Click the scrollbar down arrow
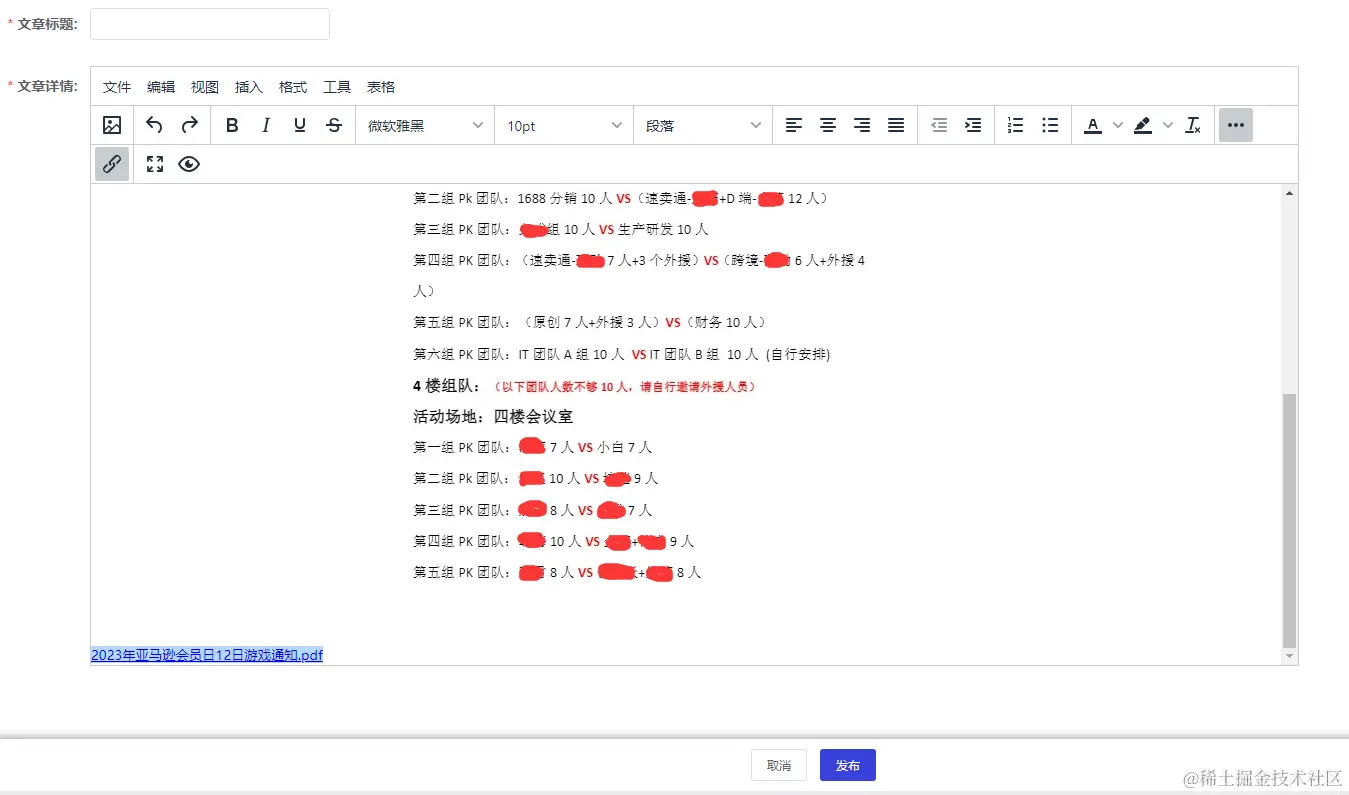 tap(1289, 656)
